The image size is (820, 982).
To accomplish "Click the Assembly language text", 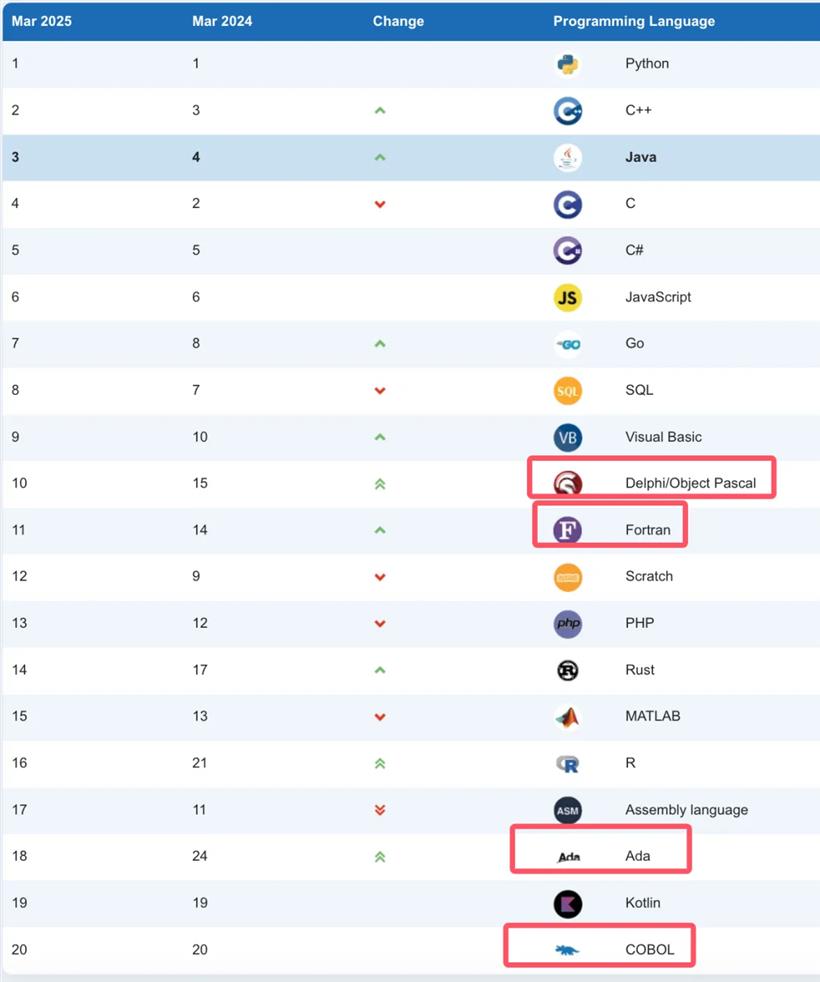I will 686,810.
